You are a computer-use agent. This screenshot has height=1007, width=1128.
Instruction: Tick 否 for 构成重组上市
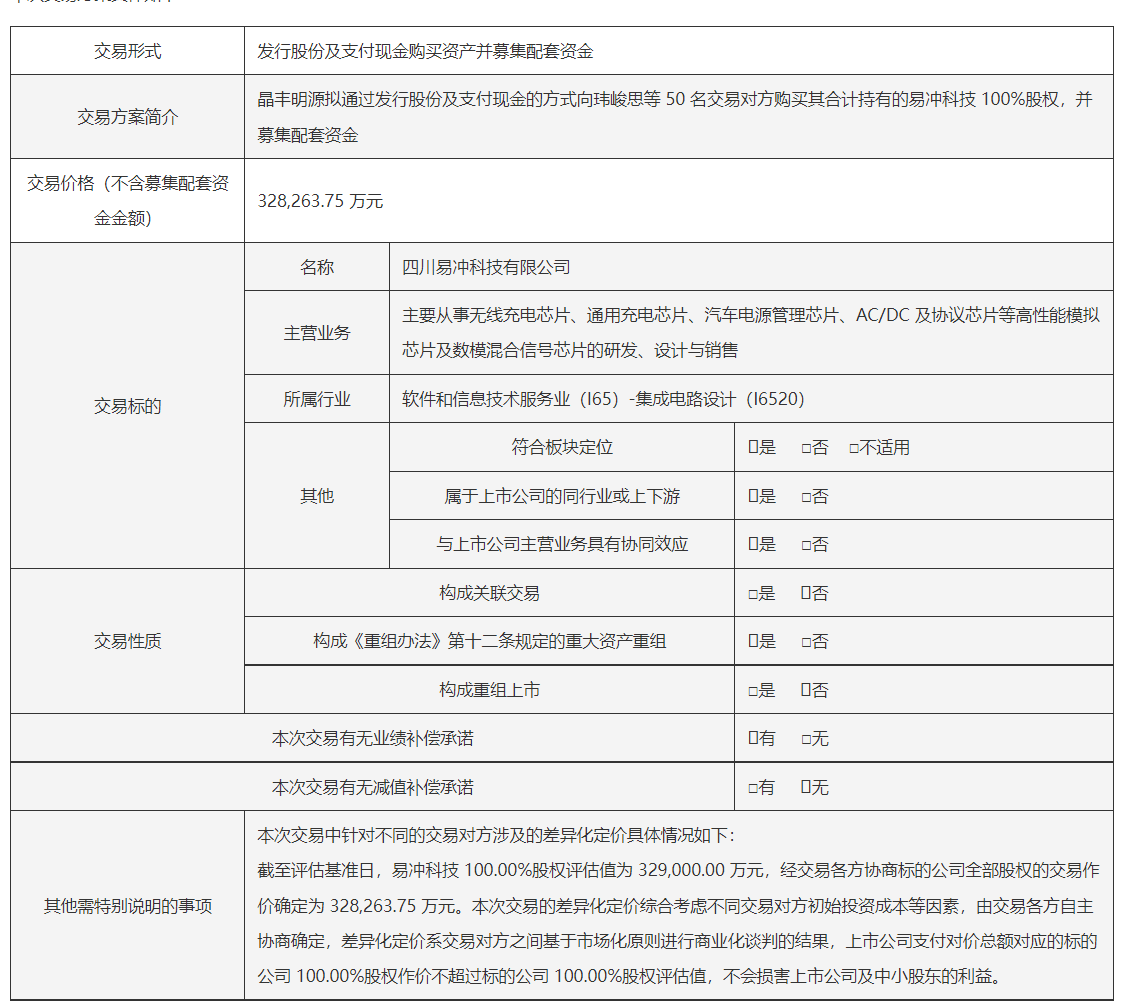coord(806,691)
